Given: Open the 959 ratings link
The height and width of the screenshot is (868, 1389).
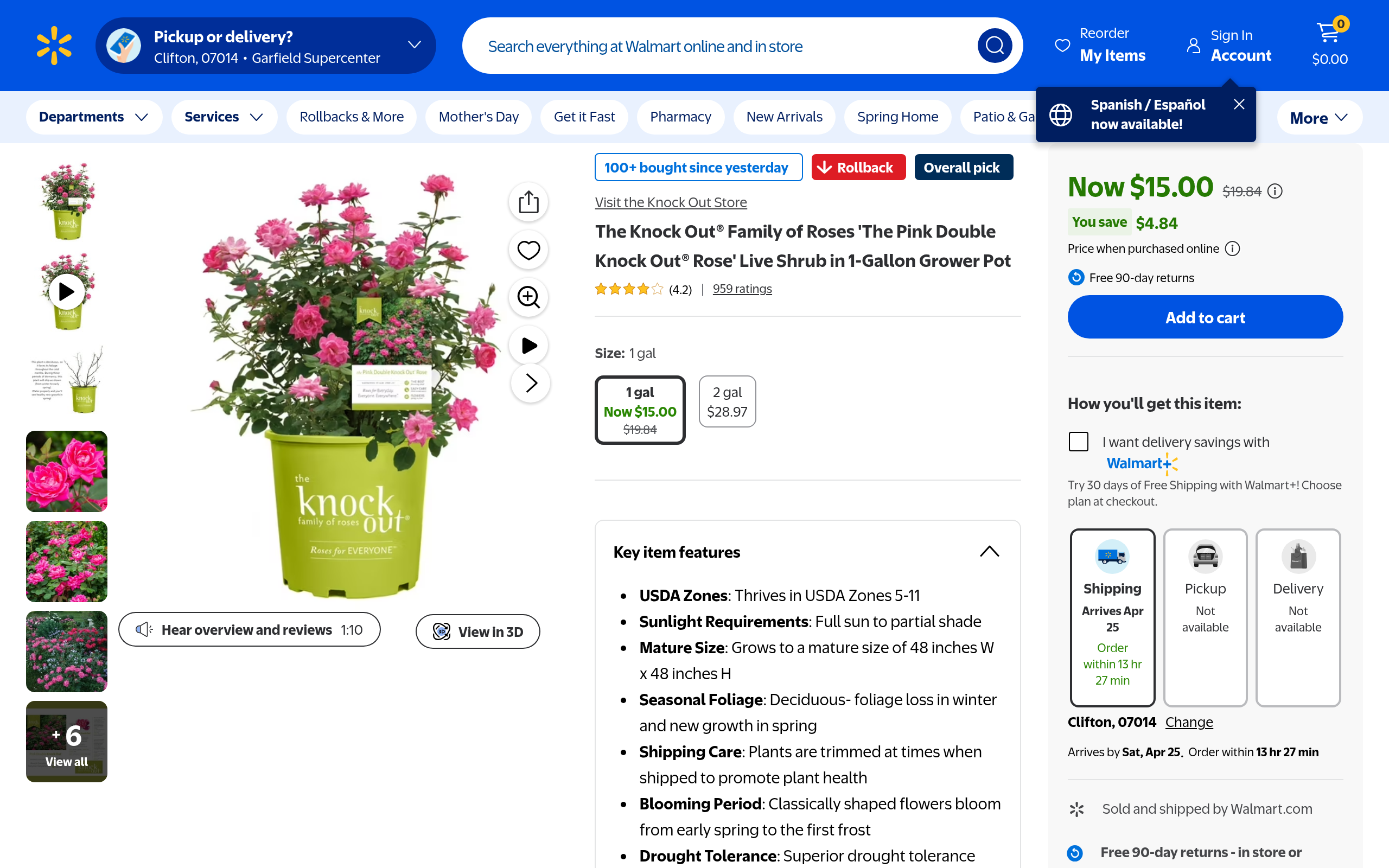Looking at the screenshot, I should [742, 289].
